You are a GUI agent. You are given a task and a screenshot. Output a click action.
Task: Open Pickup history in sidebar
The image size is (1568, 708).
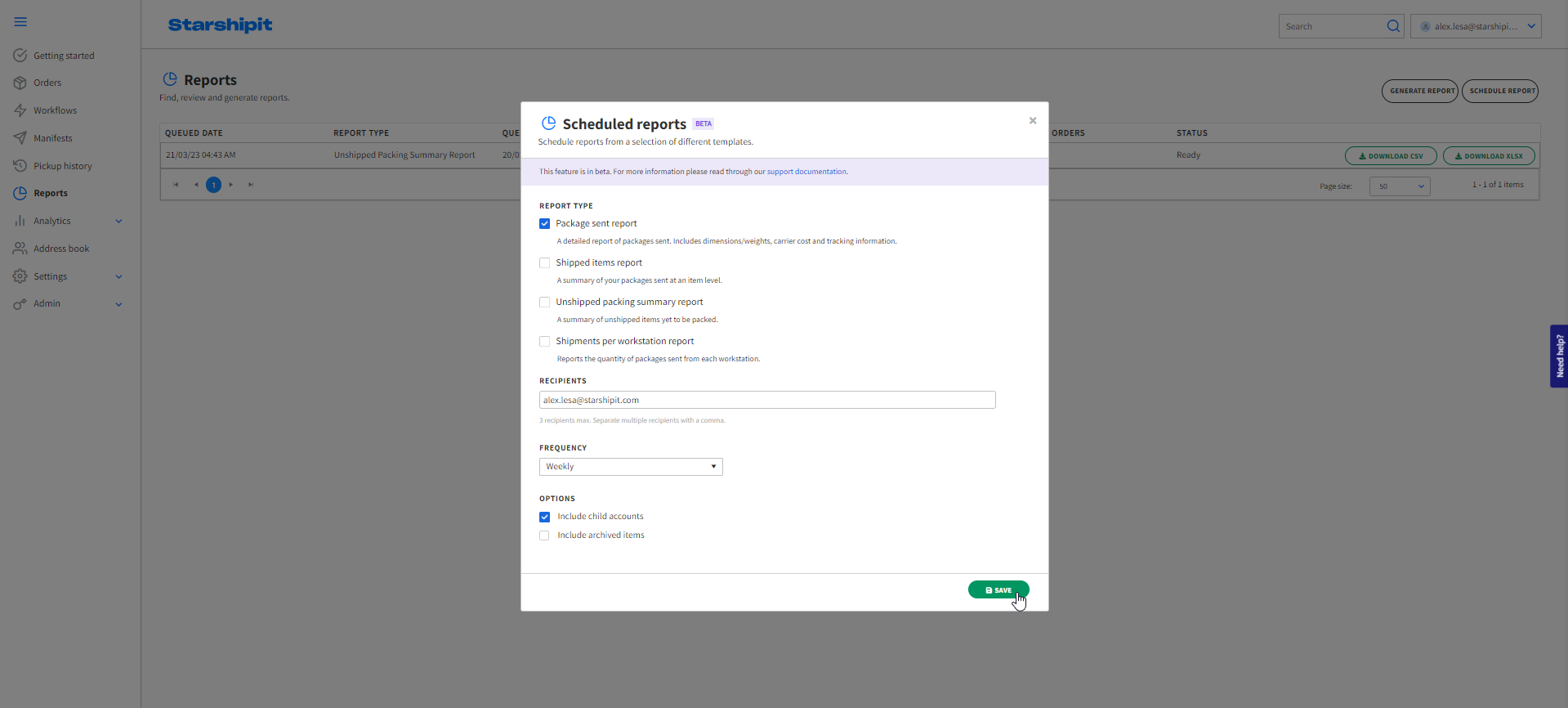point(63,166)
